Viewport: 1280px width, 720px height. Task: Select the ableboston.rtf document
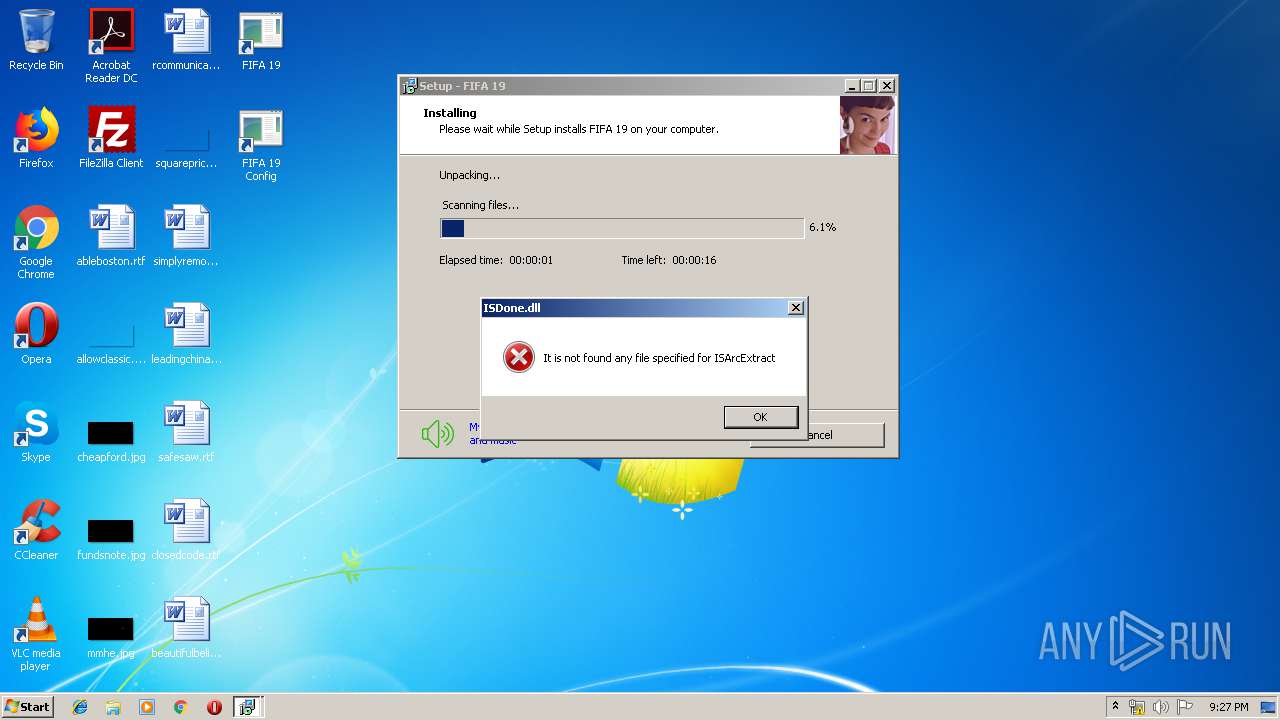[111, 236]
